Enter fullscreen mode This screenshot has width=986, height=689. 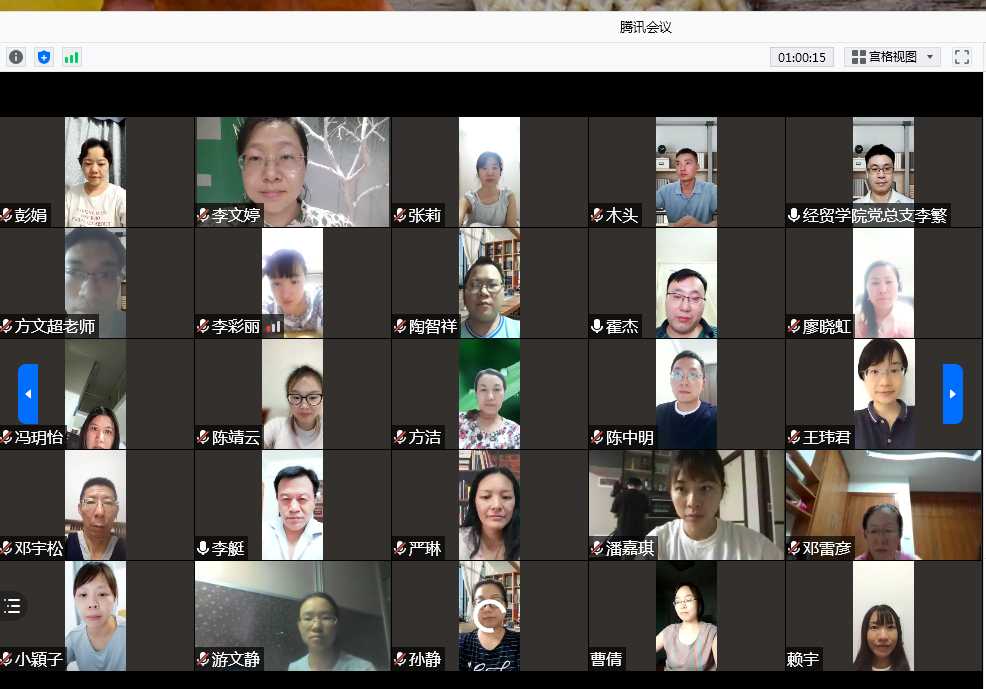coord(962,57)
